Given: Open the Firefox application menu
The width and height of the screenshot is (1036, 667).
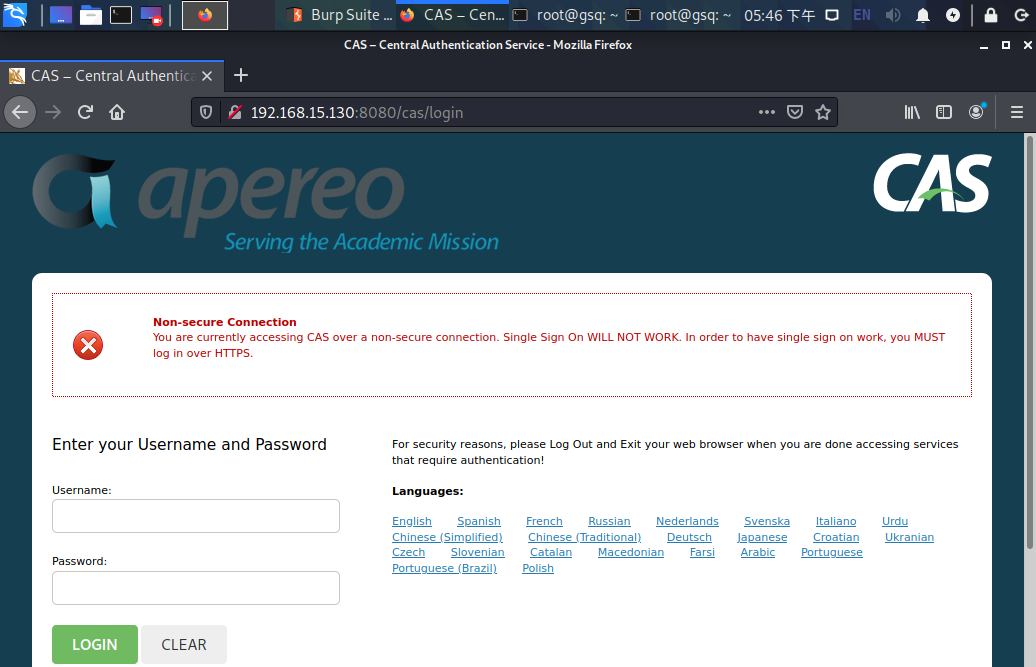Looking at the screenshot, I should point(1017,112).
